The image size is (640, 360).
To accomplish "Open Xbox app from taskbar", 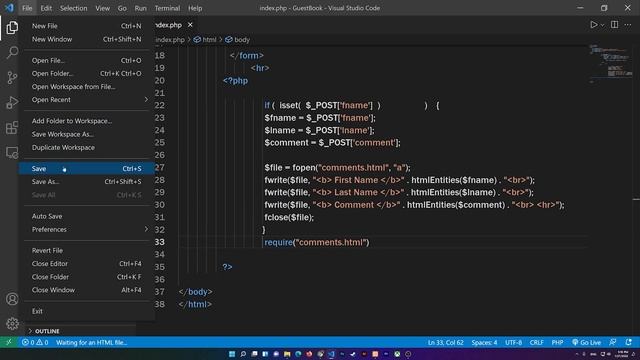I will 397,354.
